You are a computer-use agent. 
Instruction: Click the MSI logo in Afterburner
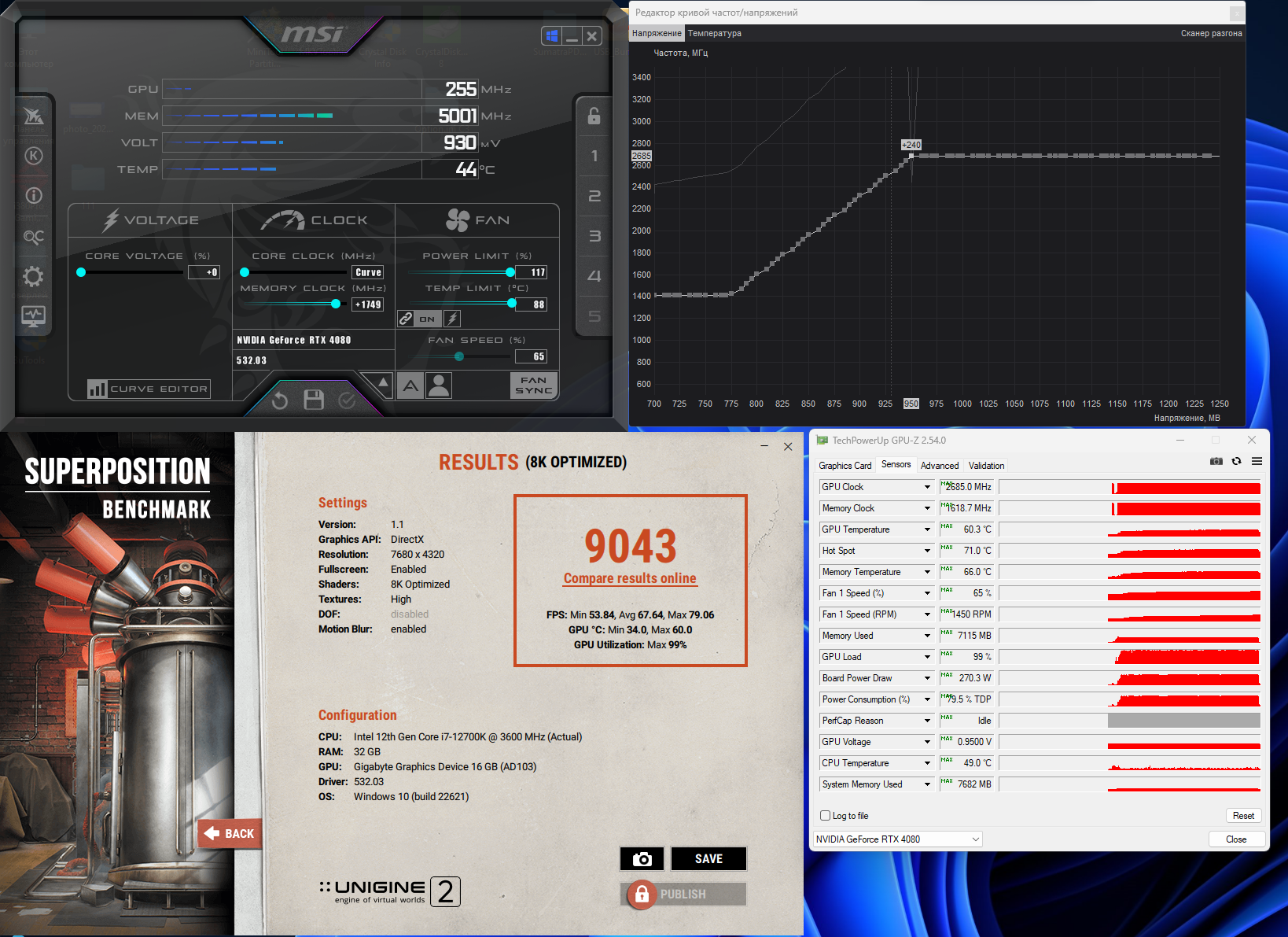pyautogui.click(x=312, y=34)
